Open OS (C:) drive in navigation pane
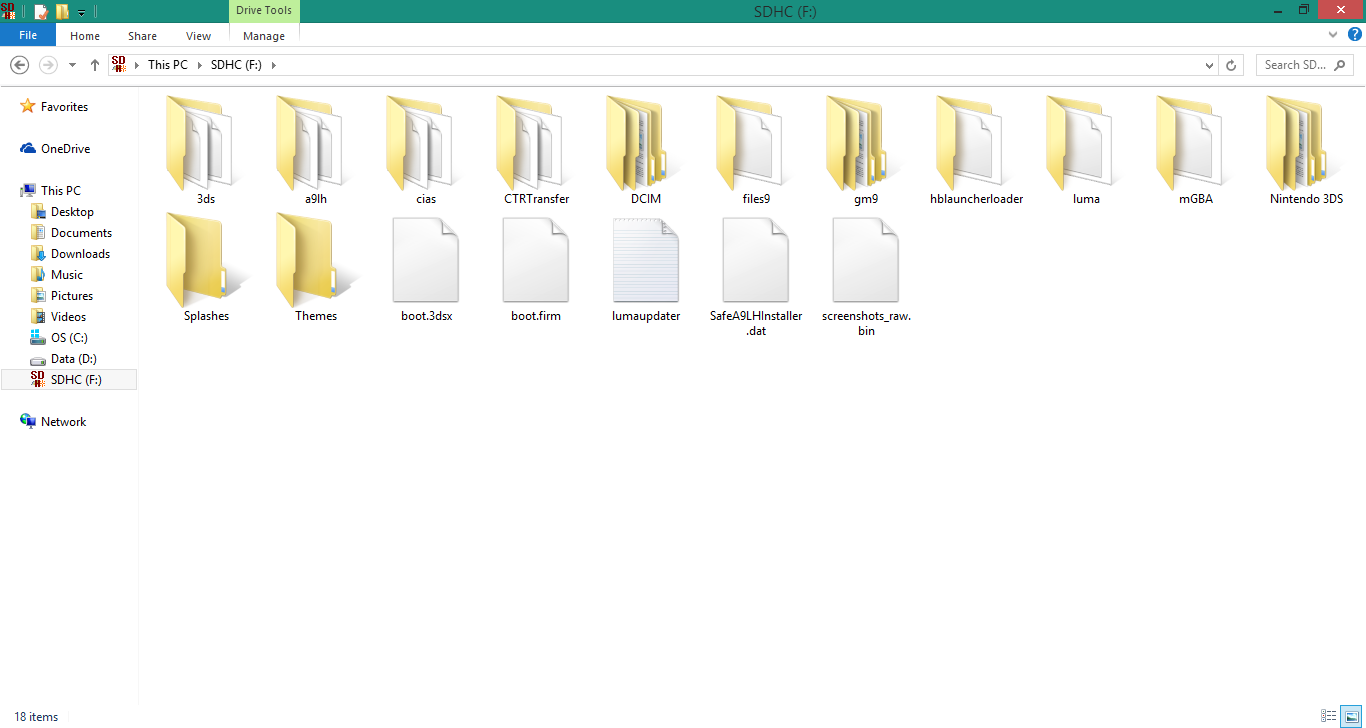Viewport: 1366px width, 728px height. [68, 338]
